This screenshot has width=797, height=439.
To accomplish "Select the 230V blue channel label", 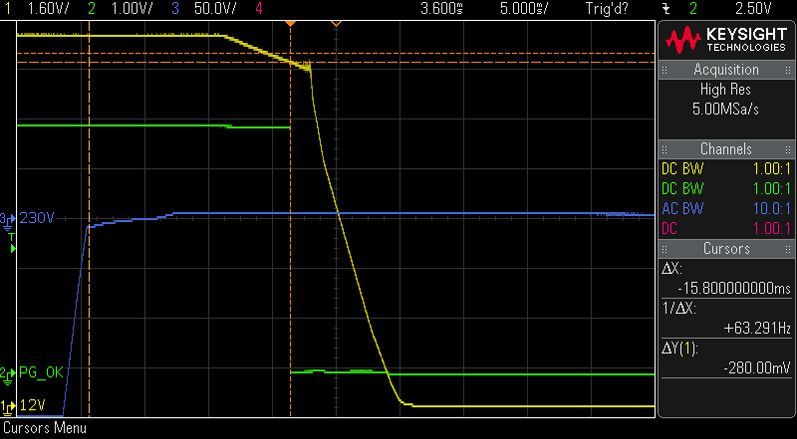I will pos(36,219).
